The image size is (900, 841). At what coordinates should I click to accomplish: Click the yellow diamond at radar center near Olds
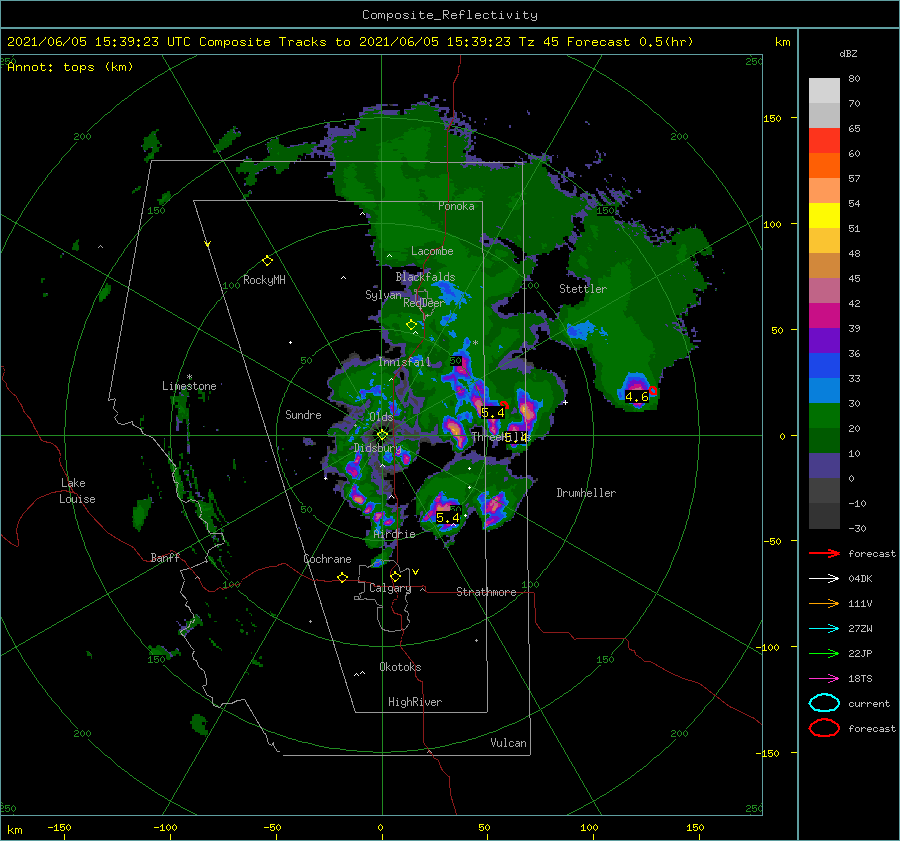[382, 435]
